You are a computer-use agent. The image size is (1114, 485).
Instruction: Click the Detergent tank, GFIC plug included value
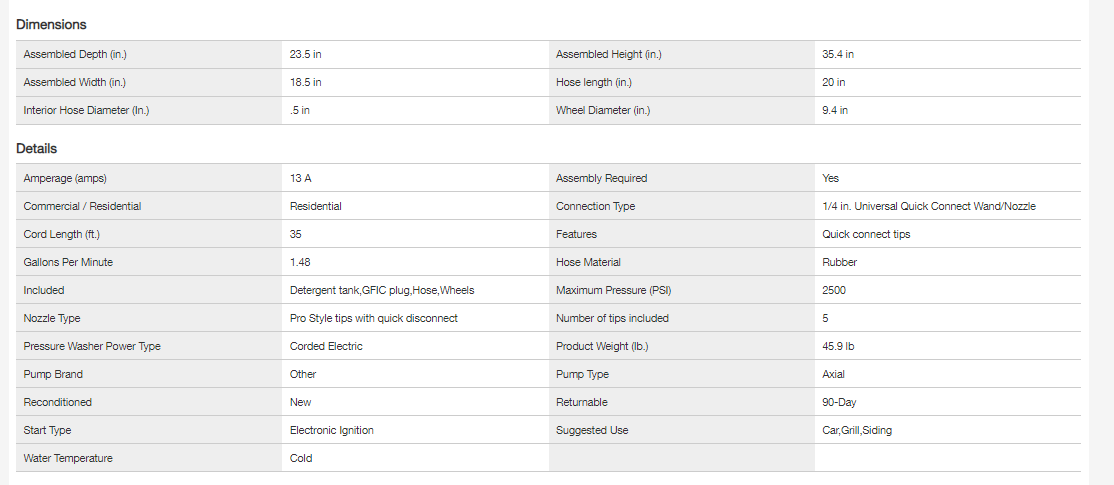382,290
